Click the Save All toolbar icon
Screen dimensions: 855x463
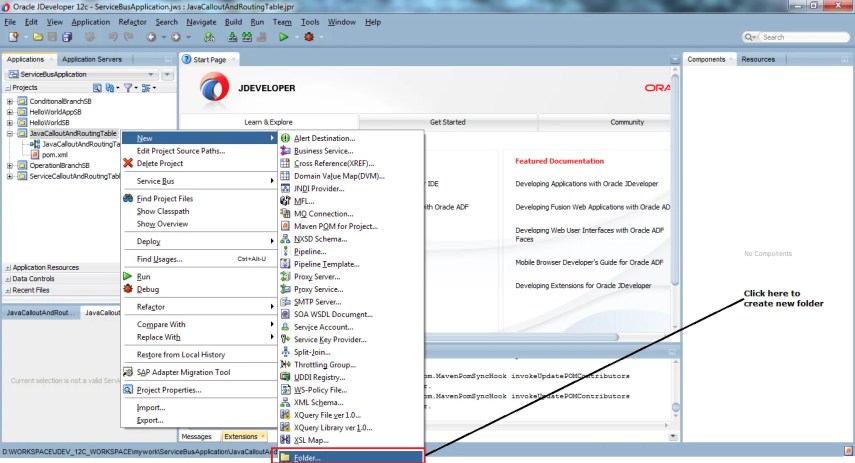pyautogui.click(x=67, y=37)
